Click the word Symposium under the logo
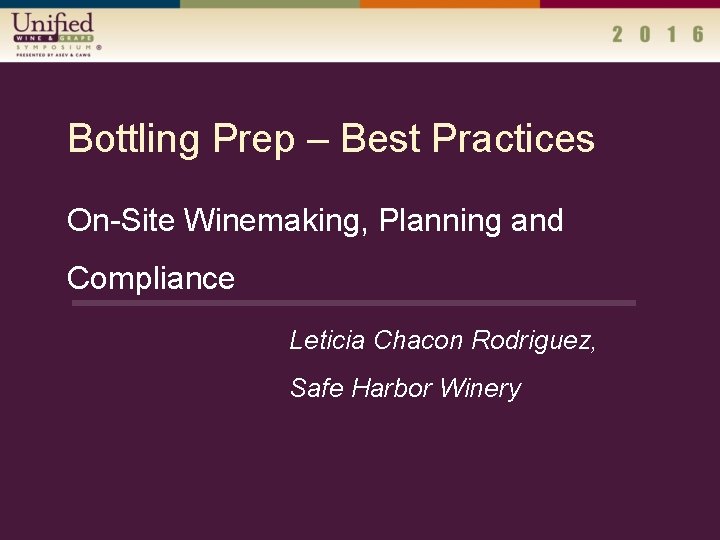The image size is (720, 540). point(55,47)
